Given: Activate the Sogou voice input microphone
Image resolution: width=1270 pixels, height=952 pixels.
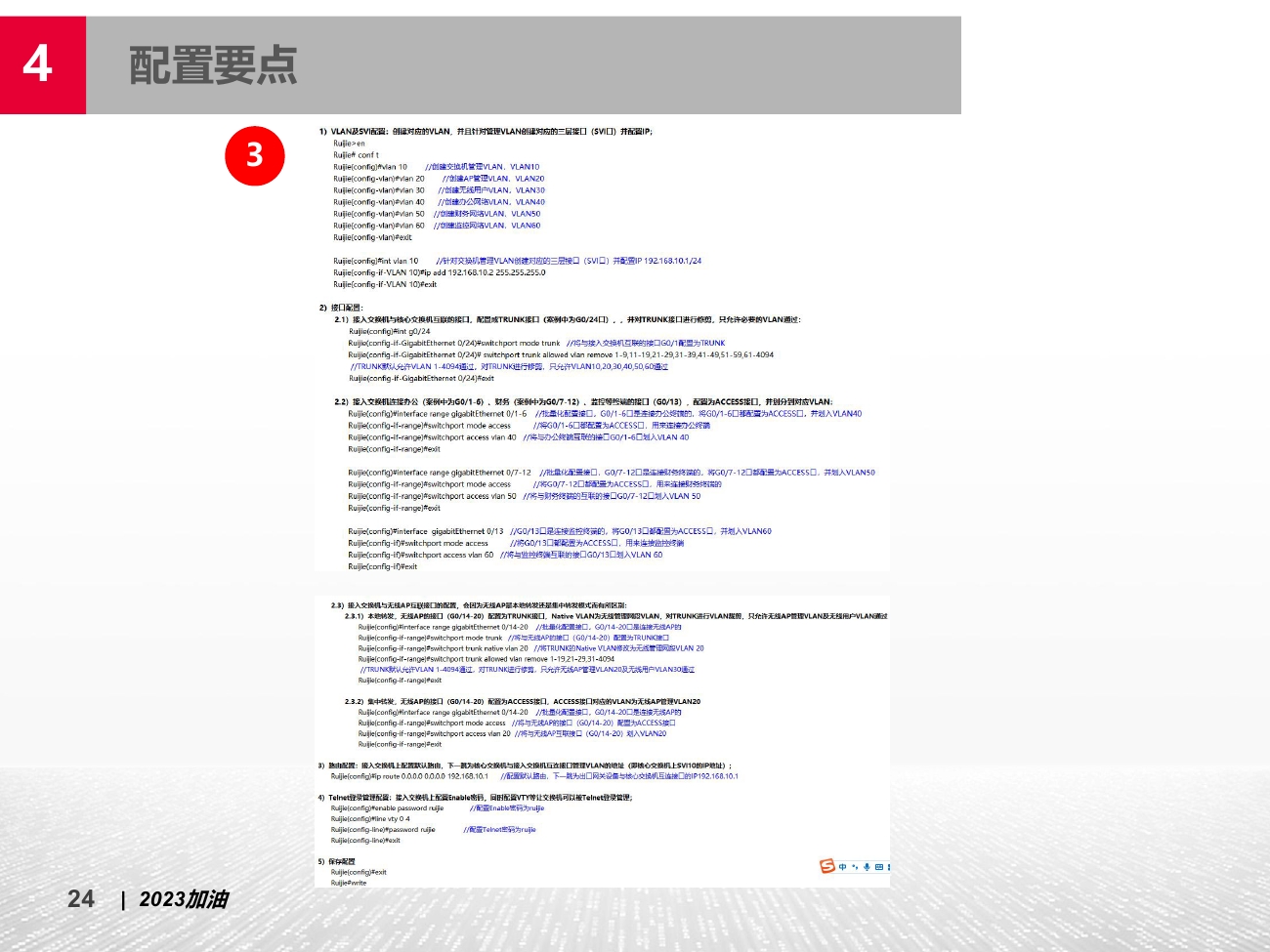Looking at the screenshot, I should coord(867,867).
